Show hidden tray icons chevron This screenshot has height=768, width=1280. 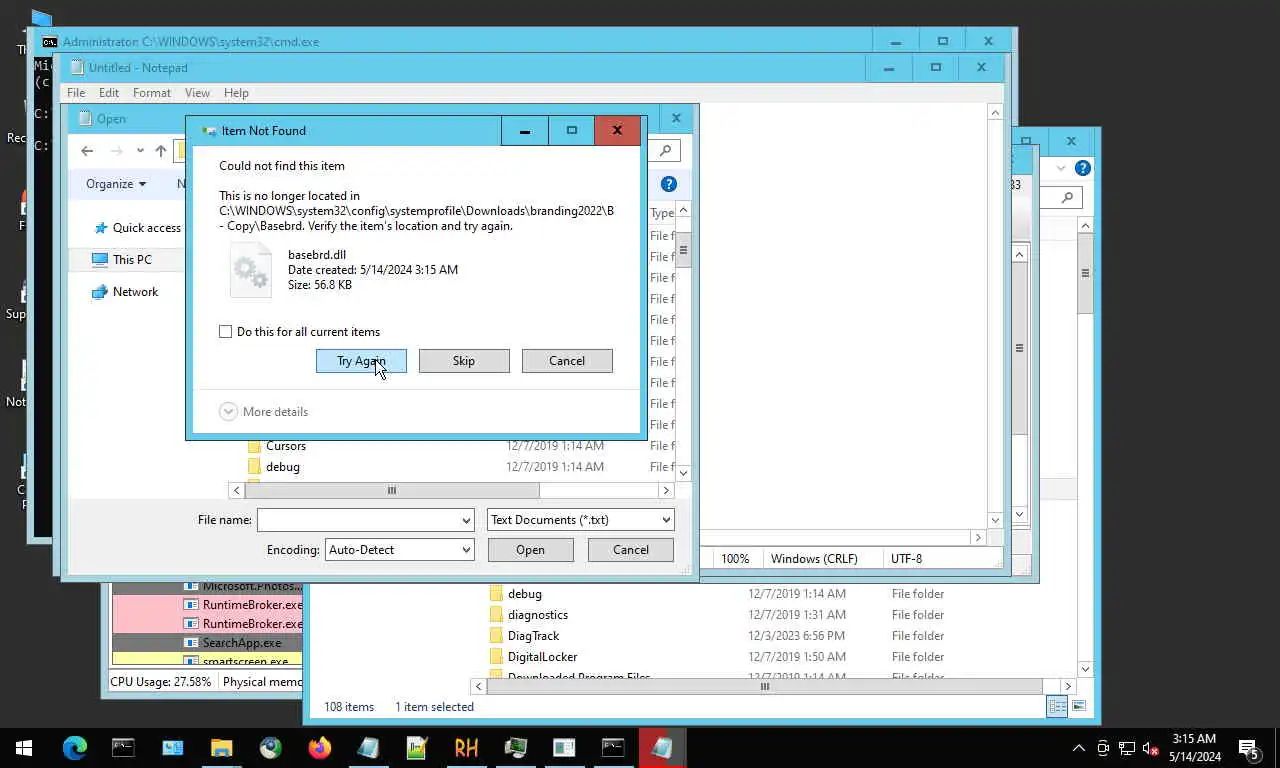[x=1078, y=748]
